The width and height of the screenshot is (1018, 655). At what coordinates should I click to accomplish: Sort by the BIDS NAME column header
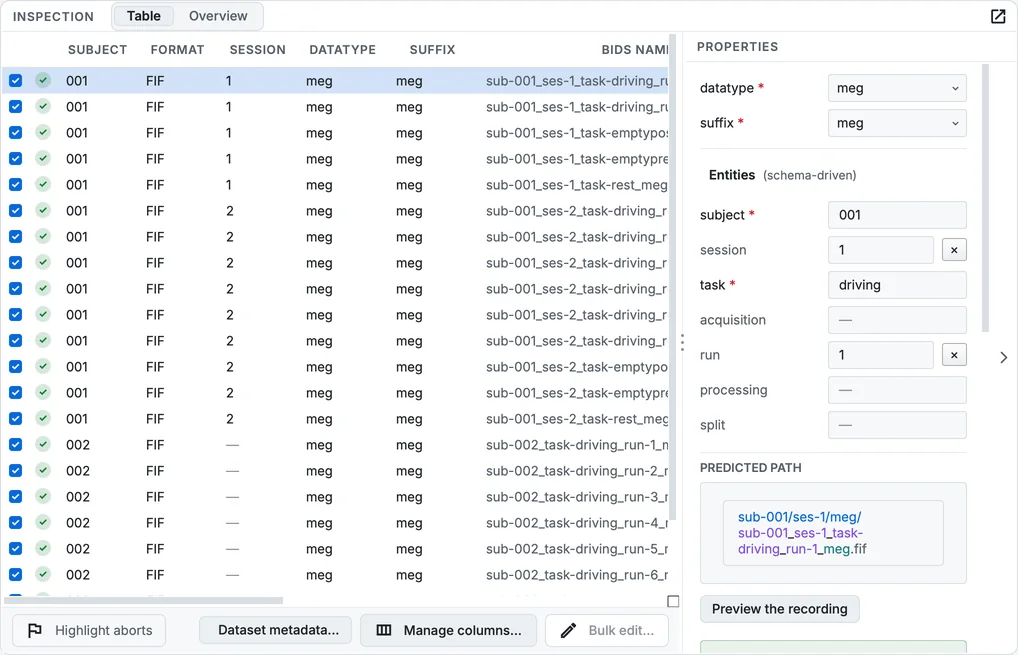634,50
